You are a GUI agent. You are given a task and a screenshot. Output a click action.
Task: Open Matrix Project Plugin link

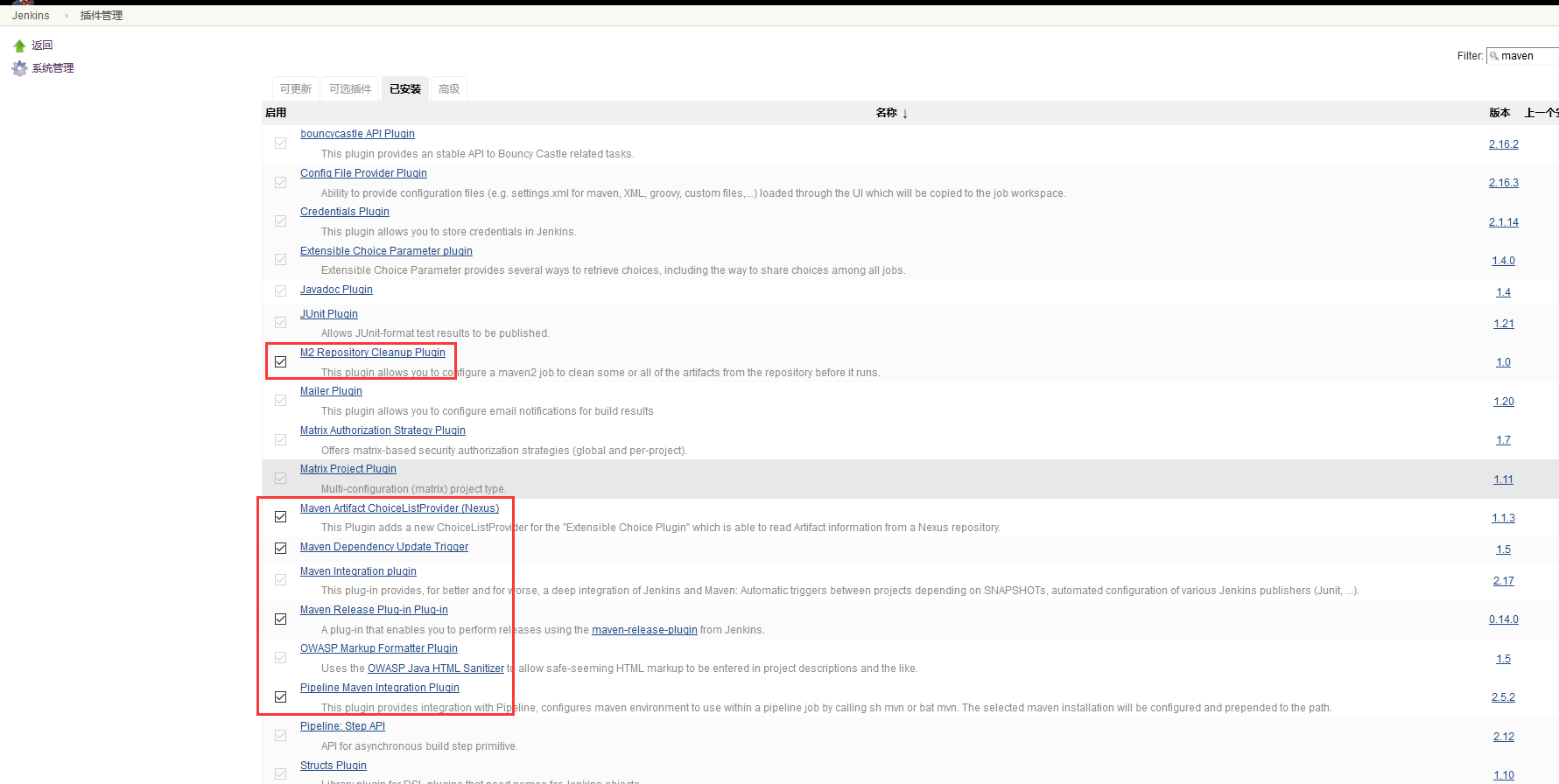(x=348, y=469)
